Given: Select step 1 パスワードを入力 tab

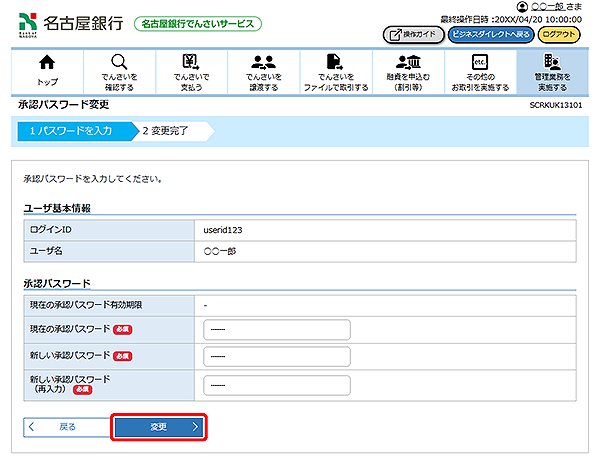Looking at the screenshot, I should coord(70,130).
